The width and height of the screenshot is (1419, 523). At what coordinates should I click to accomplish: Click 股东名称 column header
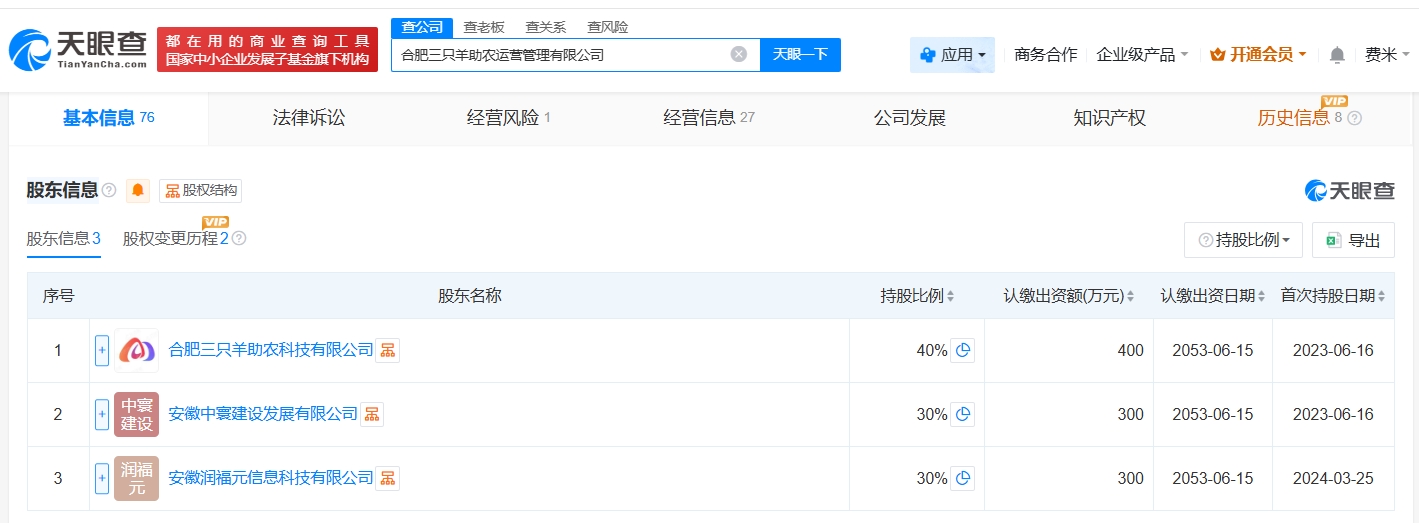pos(469,296)
